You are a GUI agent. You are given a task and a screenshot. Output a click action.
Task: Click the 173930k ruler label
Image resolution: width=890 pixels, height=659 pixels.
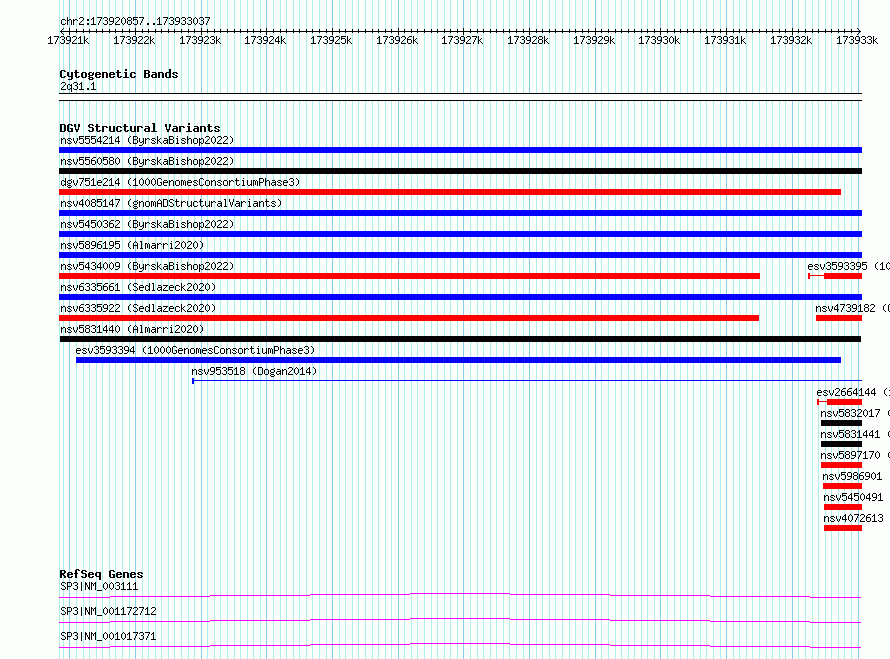point(659,40)
